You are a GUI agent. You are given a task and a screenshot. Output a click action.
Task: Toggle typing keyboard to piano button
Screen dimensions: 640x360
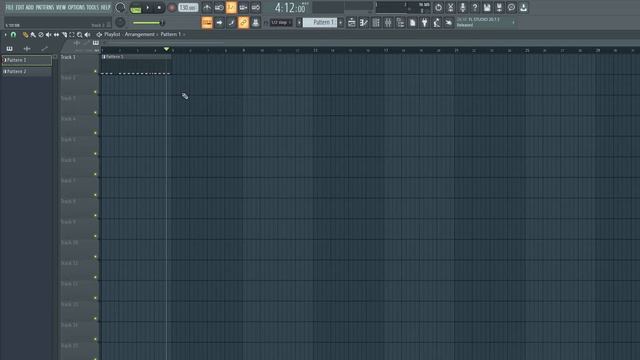[x=207, y=22]
